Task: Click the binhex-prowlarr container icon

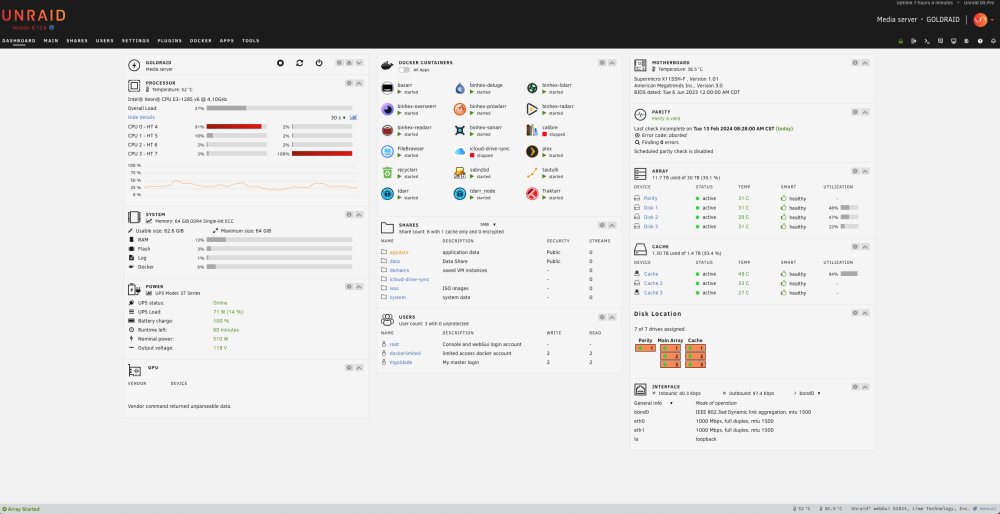Action: click(x=460, y=109)
